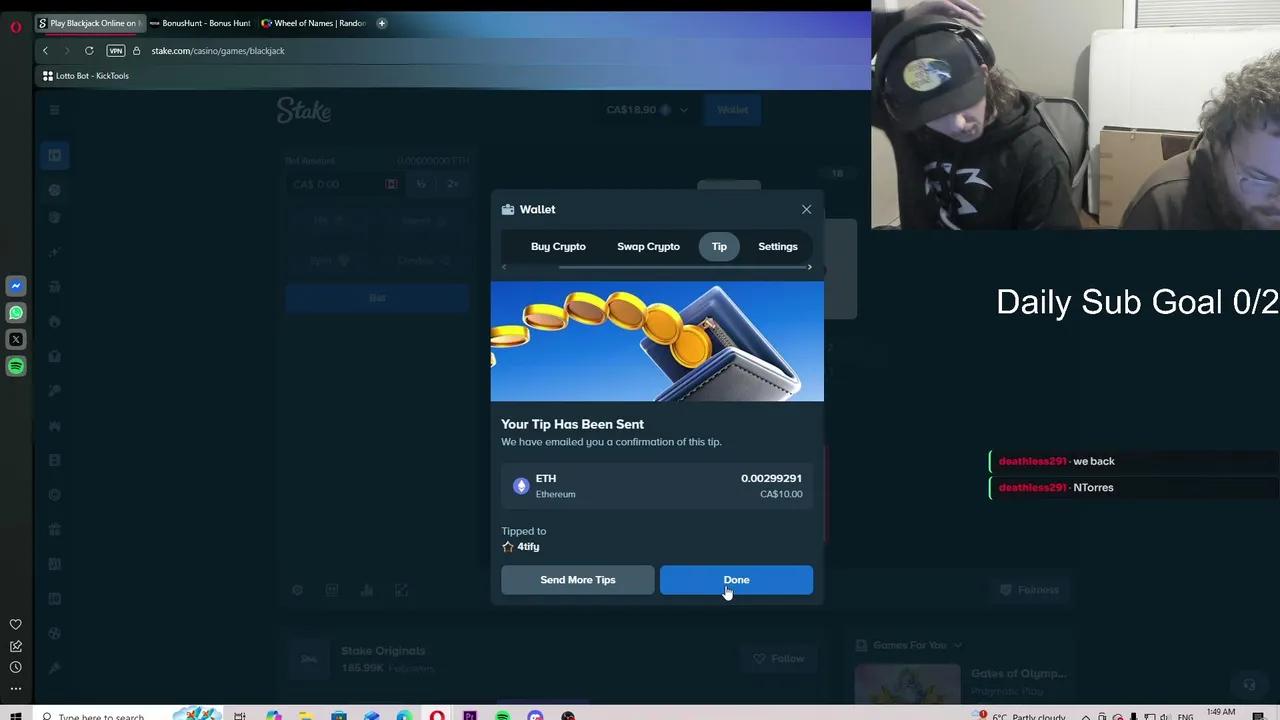Open the CA$18.90 balance dropdown
The image size is (1280, 720).
[x=647, y=110]
